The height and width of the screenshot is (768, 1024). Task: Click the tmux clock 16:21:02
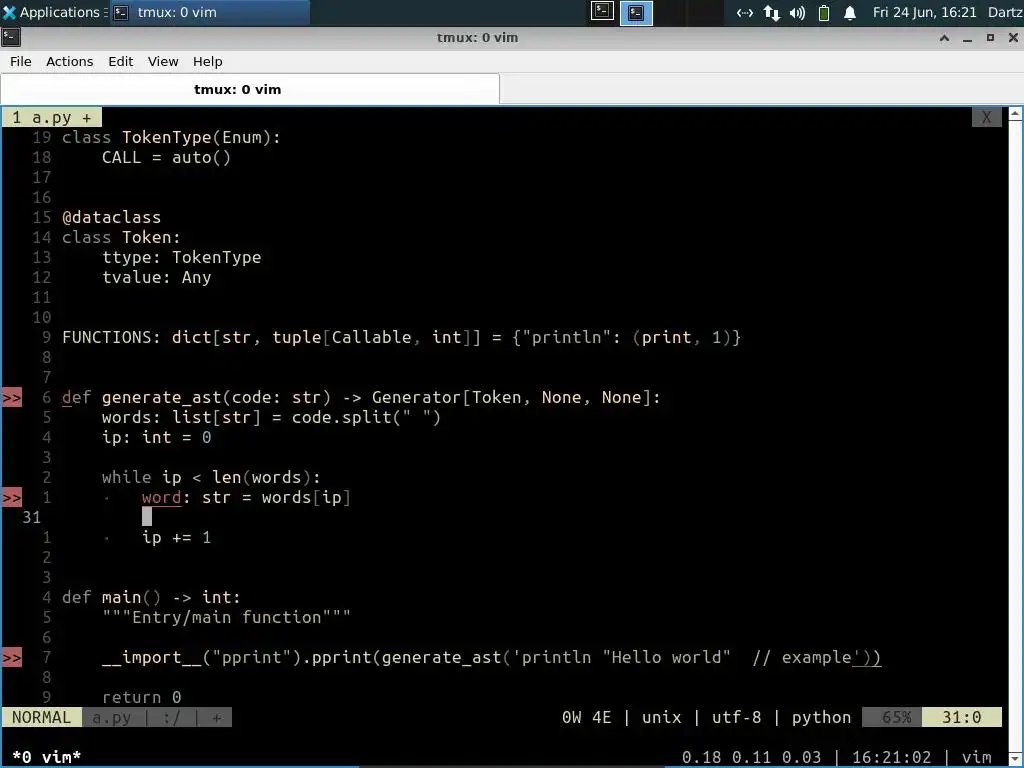coord(891,758)
